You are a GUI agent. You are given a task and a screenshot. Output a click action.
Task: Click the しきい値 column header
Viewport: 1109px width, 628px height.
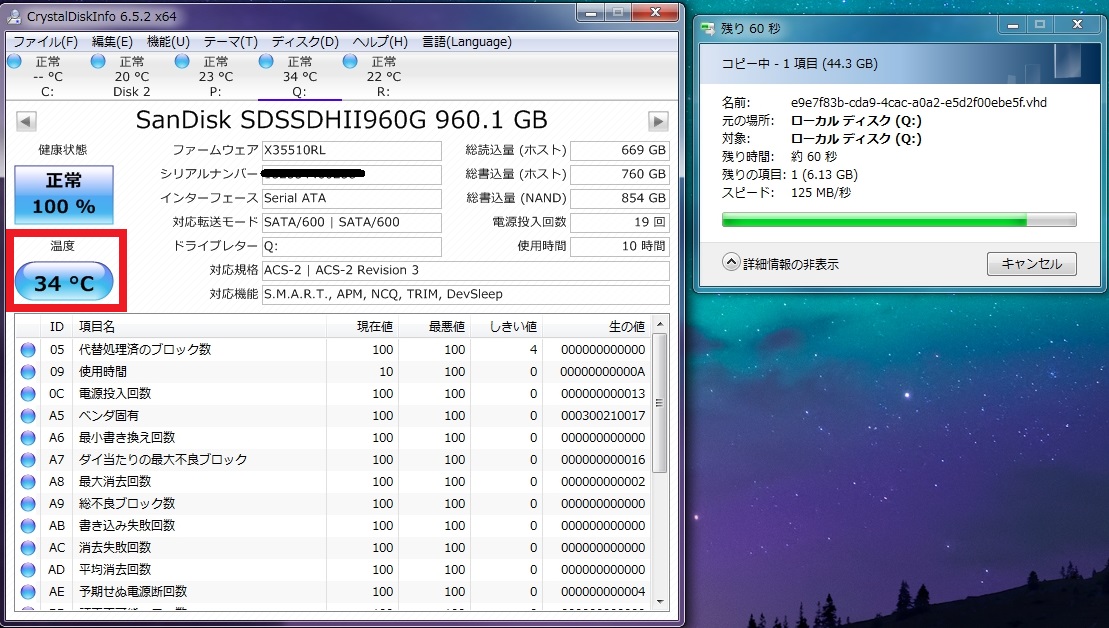point(506,326)
